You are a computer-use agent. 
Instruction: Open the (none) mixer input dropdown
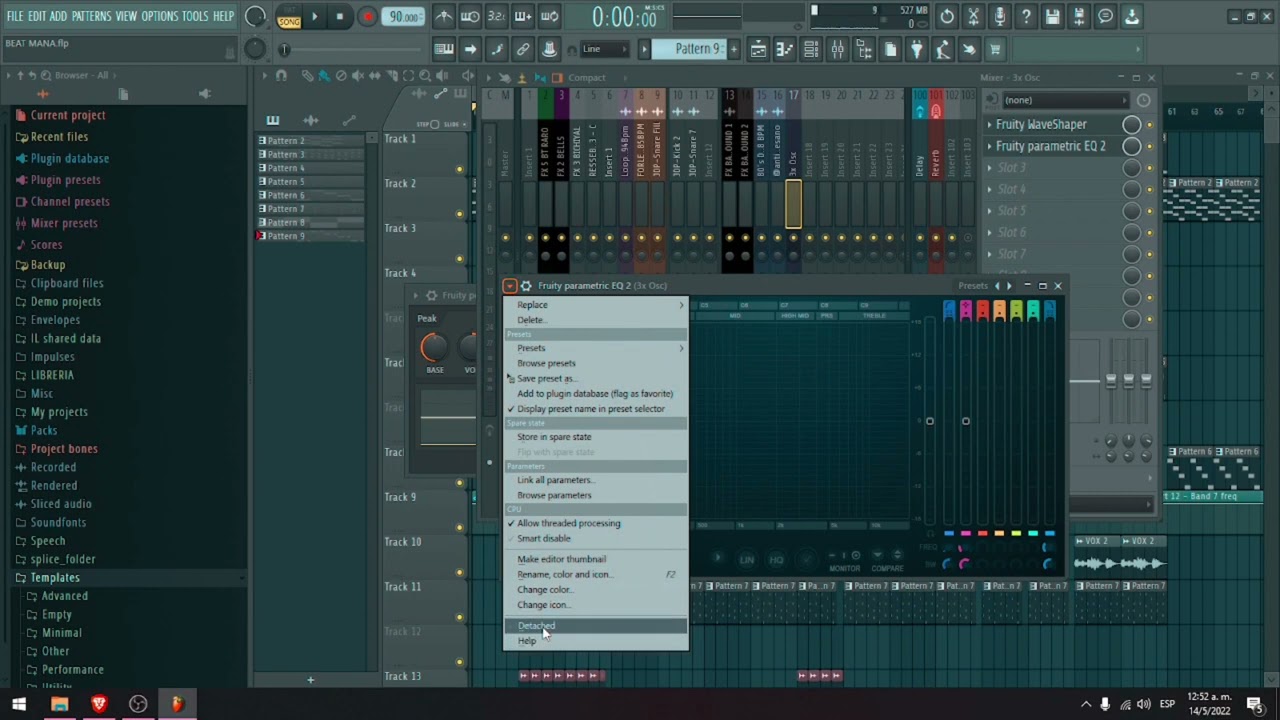coord(1066,100)
